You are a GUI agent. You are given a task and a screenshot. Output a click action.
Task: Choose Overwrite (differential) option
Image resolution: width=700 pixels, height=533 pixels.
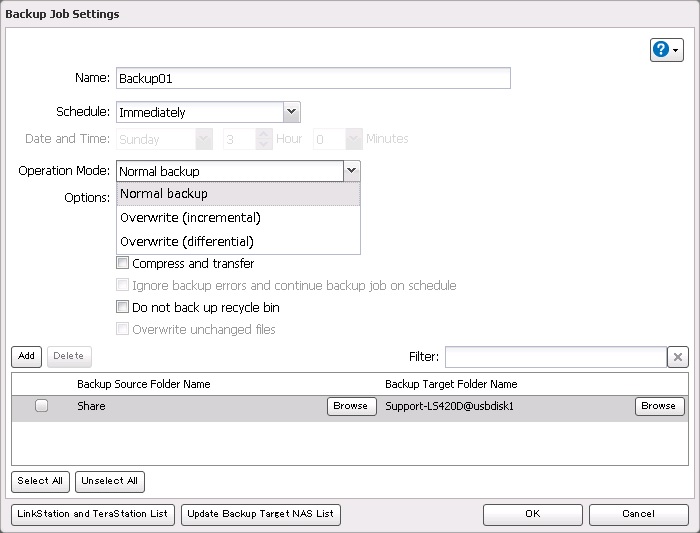pos(238,242)
